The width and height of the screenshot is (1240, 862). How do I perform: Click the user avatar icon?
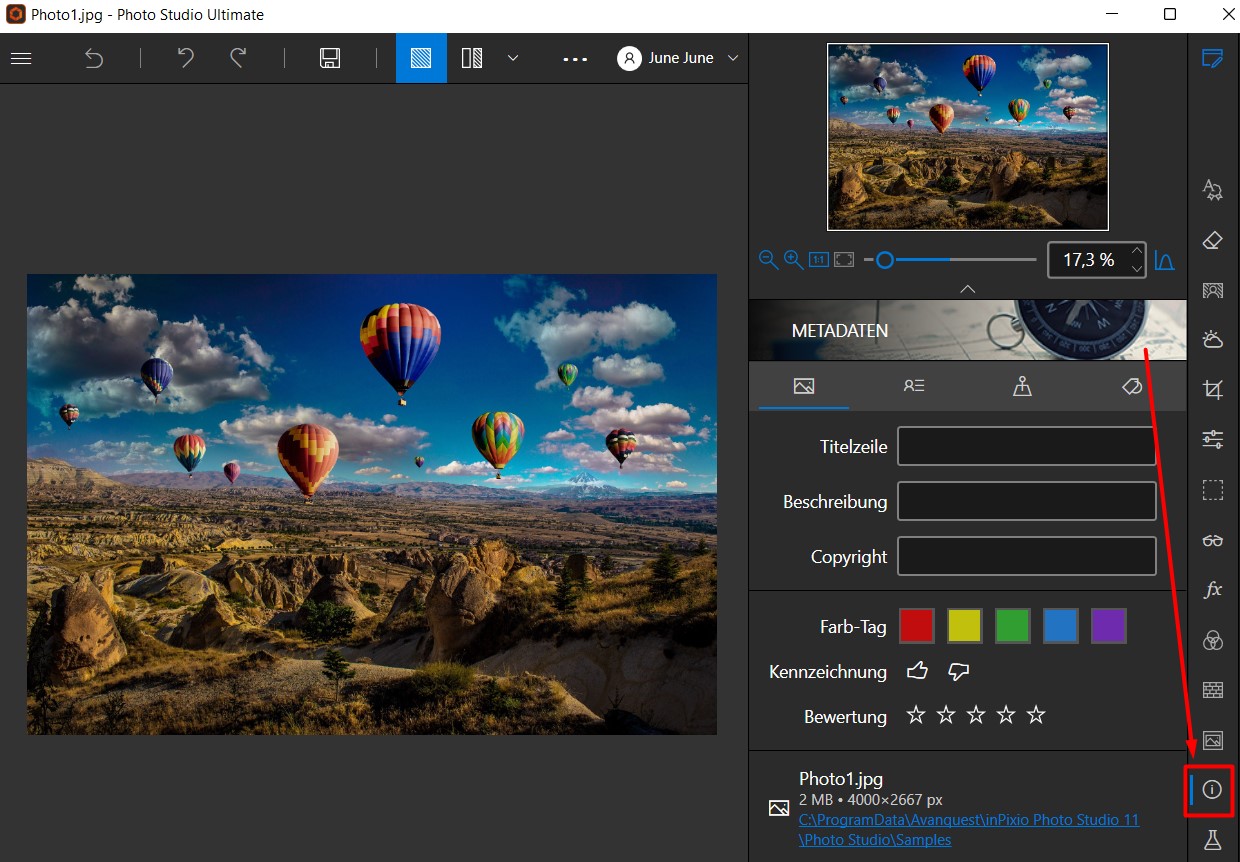point(629,58)
